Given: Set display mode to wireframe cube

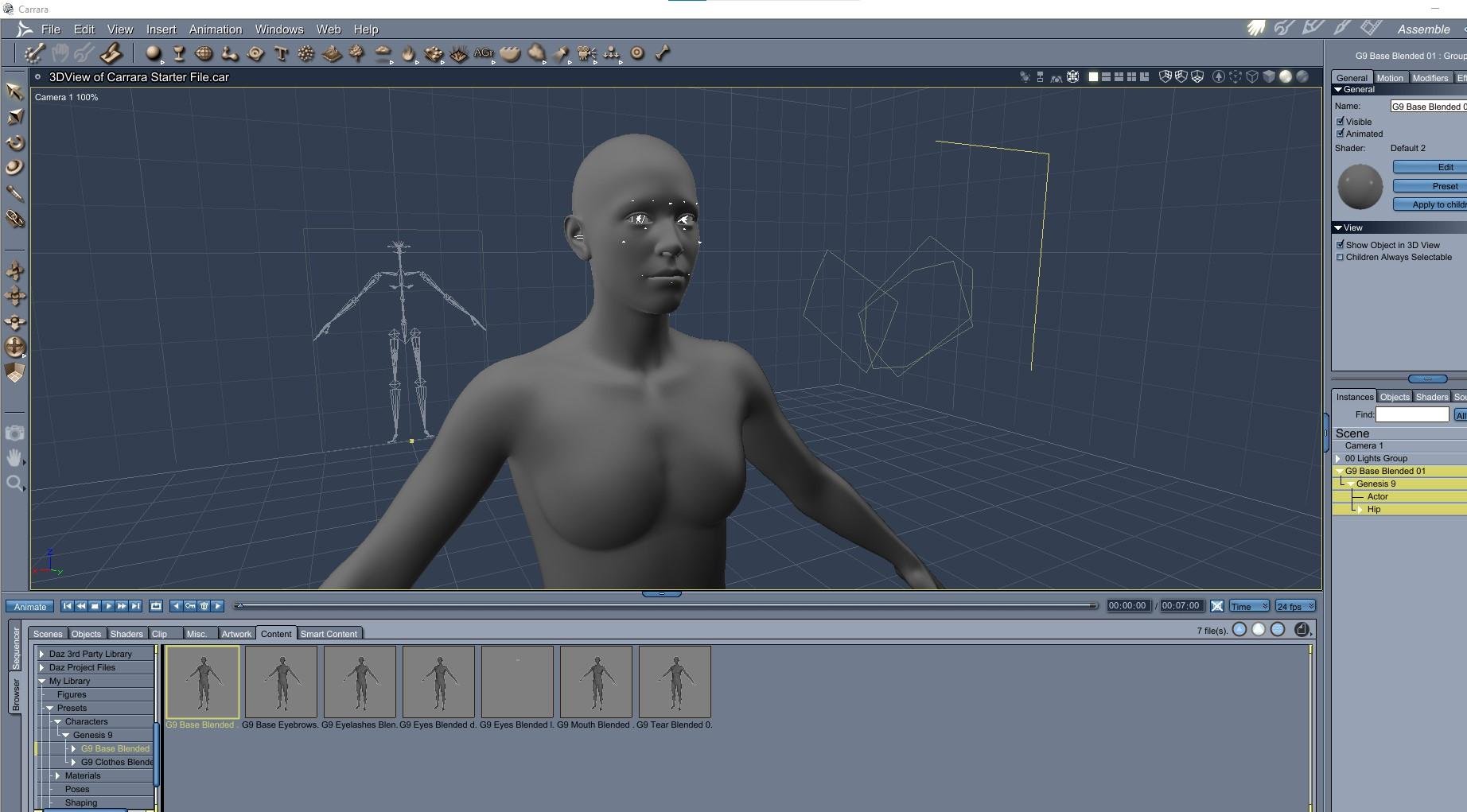Looking at the screenshot, I should (x=1251, y=77).
